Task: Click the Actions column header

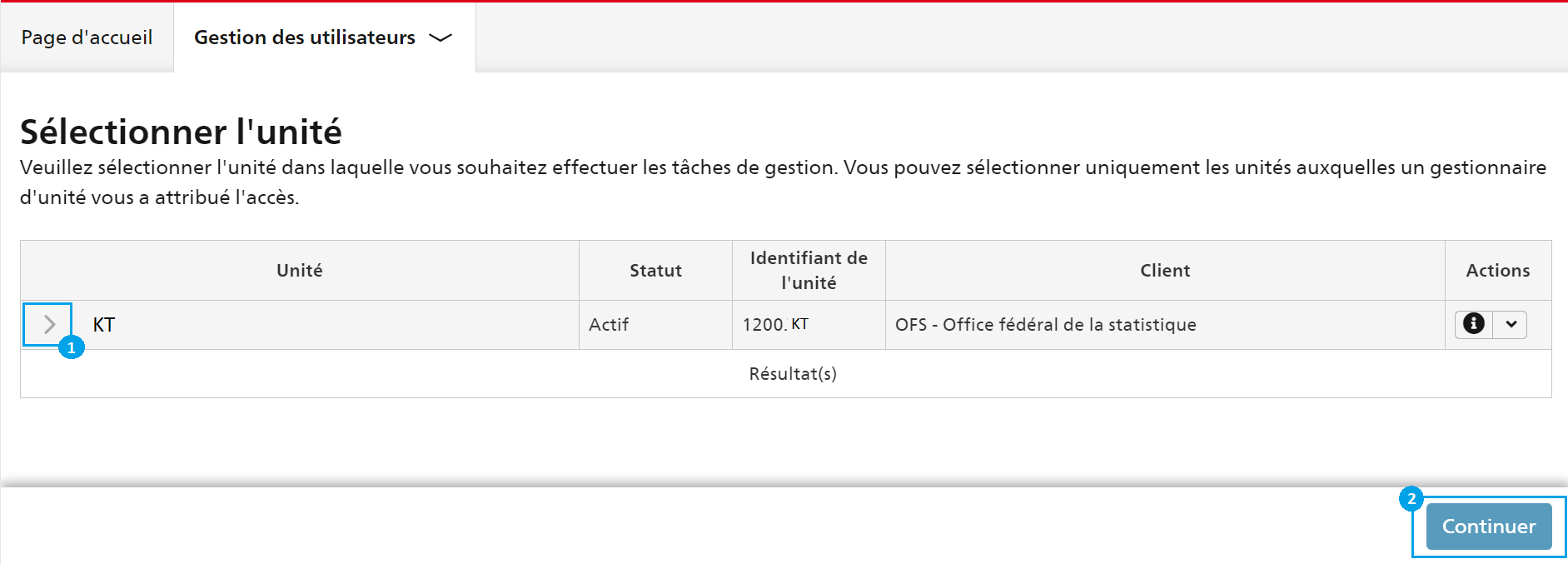Action: (1498, 271)
